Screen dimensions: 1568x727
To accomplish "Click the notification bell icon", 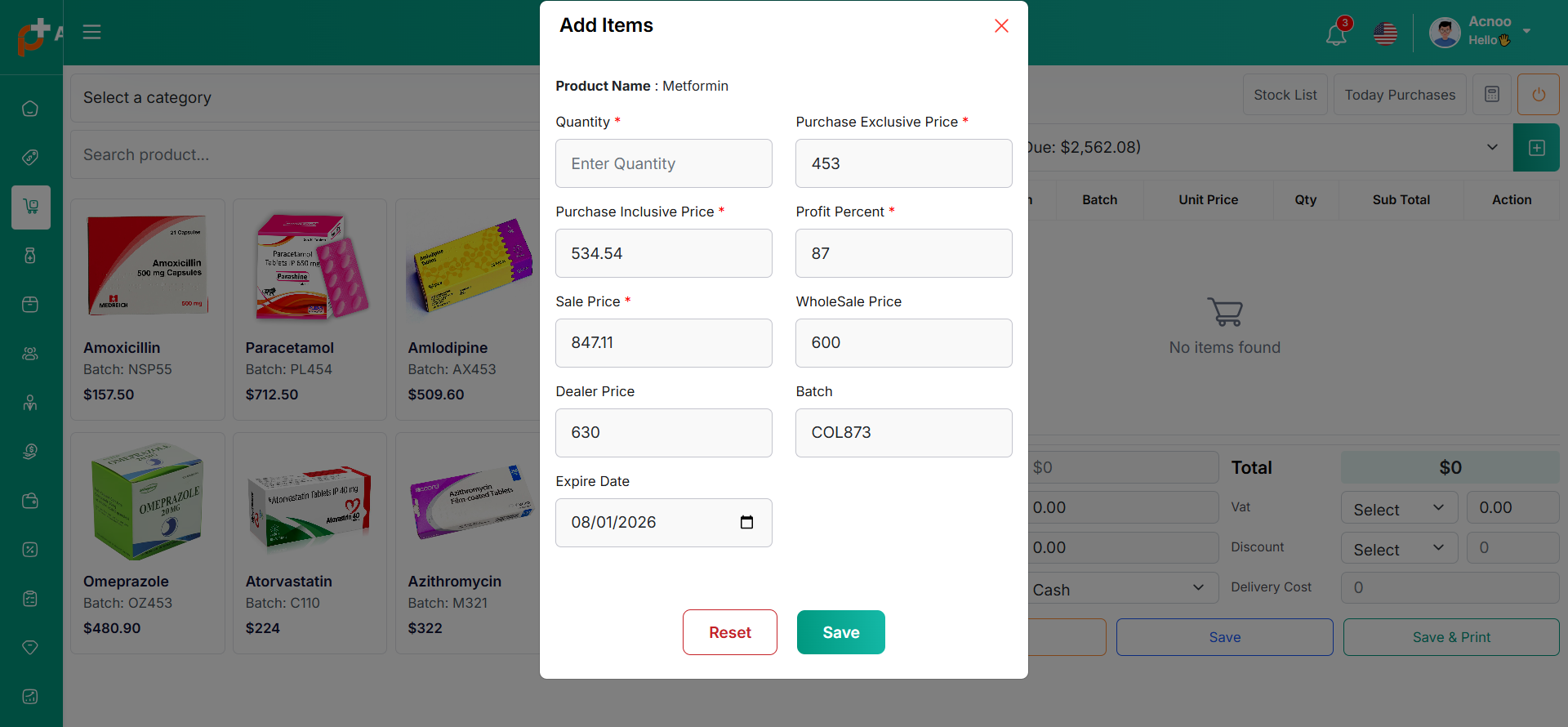I will 1336,34.
